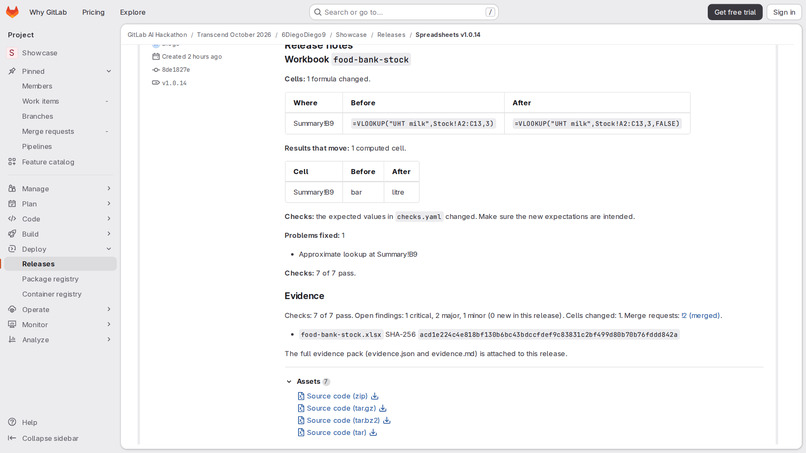Image resolution: width=806 pixels, height=453 pixels.
Task: Open Merge requests in the sidebar
Action: pyautogui.click(x=48, y=132)
